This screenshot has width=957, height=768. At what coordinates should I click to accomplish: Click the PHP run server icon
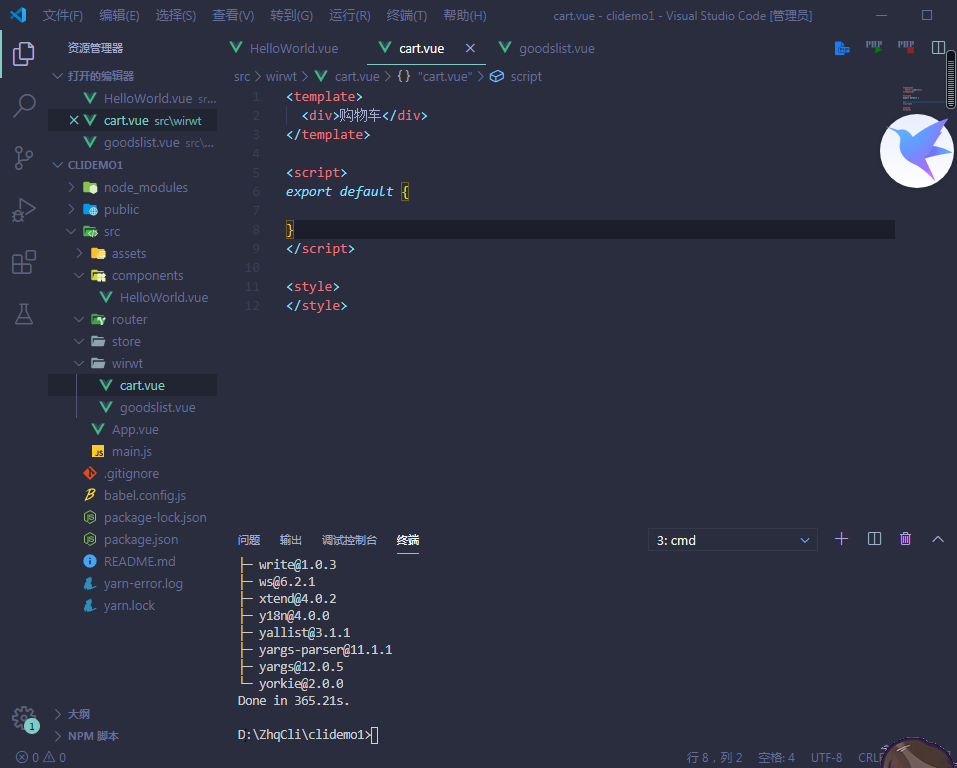click(x=873, y=47)
